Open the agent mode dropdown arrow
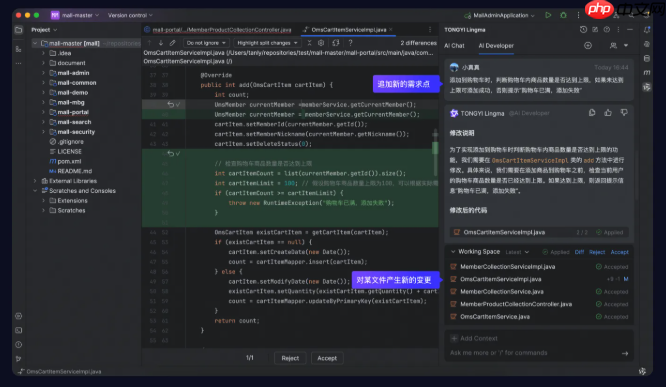The width and height of the screenshot is (666, 387). [626, 45]
